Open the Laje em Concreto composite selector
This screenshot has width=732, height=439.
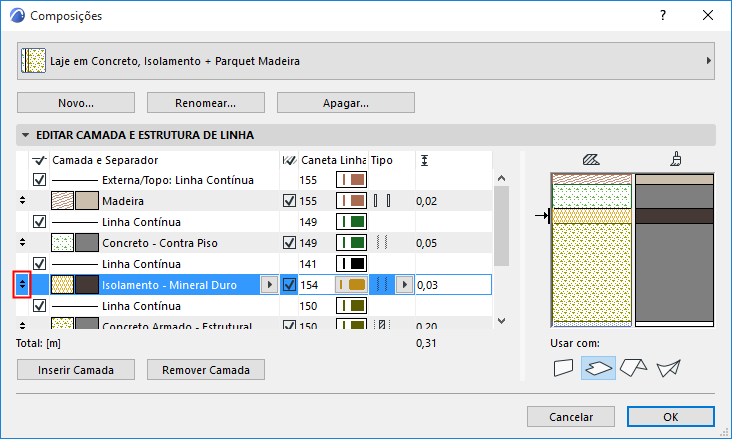tap(366, 61)
